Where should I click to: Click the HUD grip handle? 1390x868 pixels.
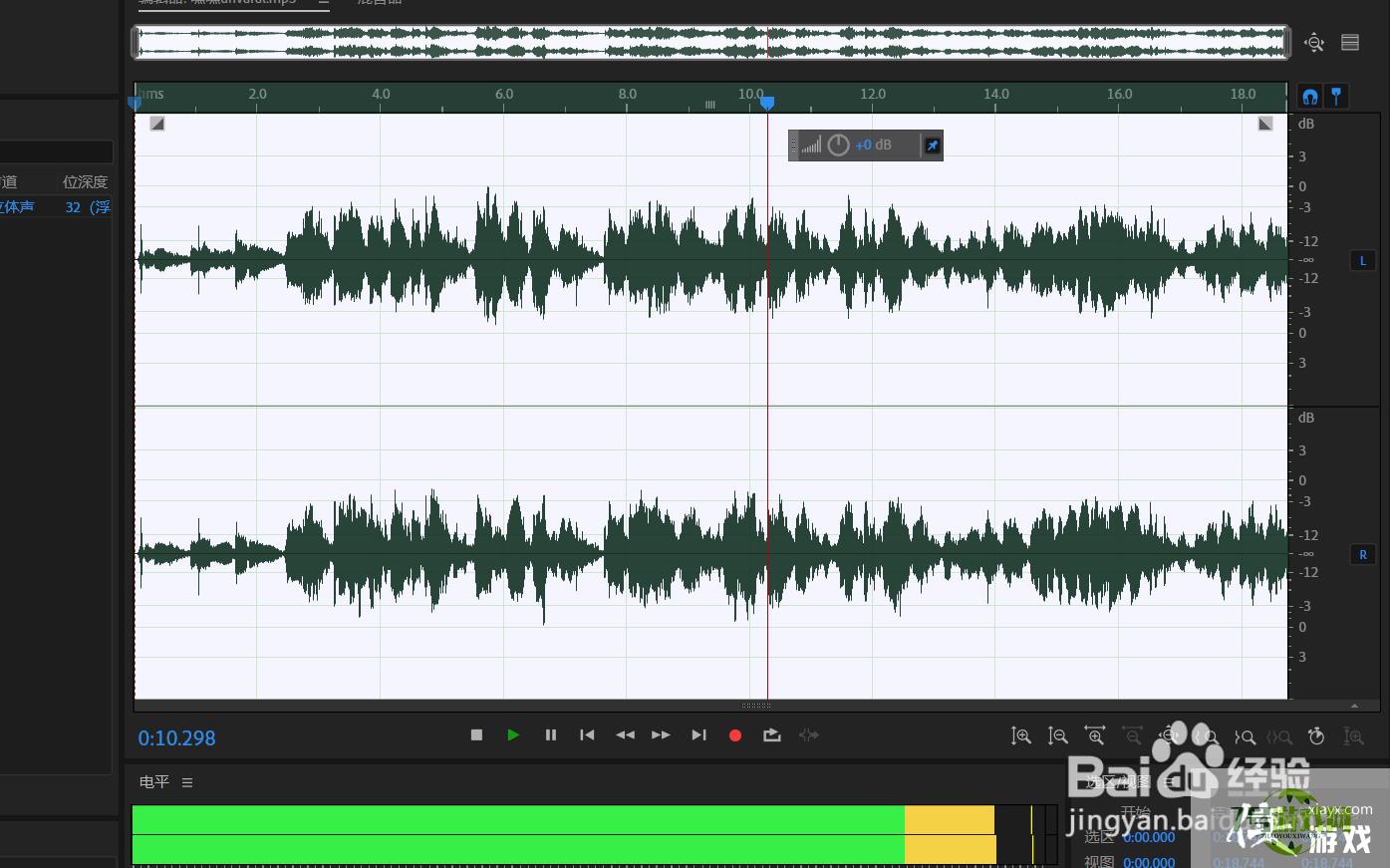pos(793,145)
